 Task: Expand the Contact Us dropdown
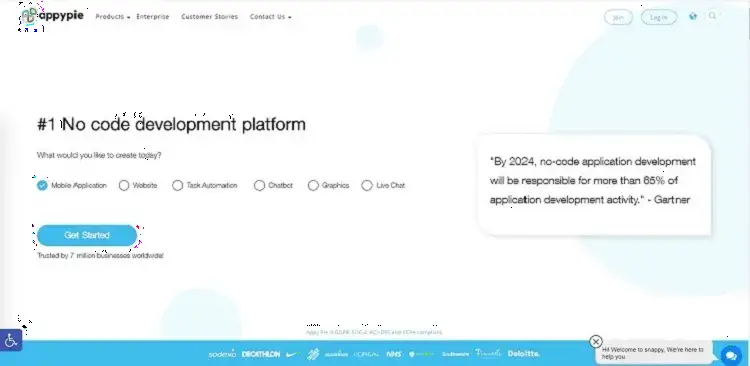271,17
